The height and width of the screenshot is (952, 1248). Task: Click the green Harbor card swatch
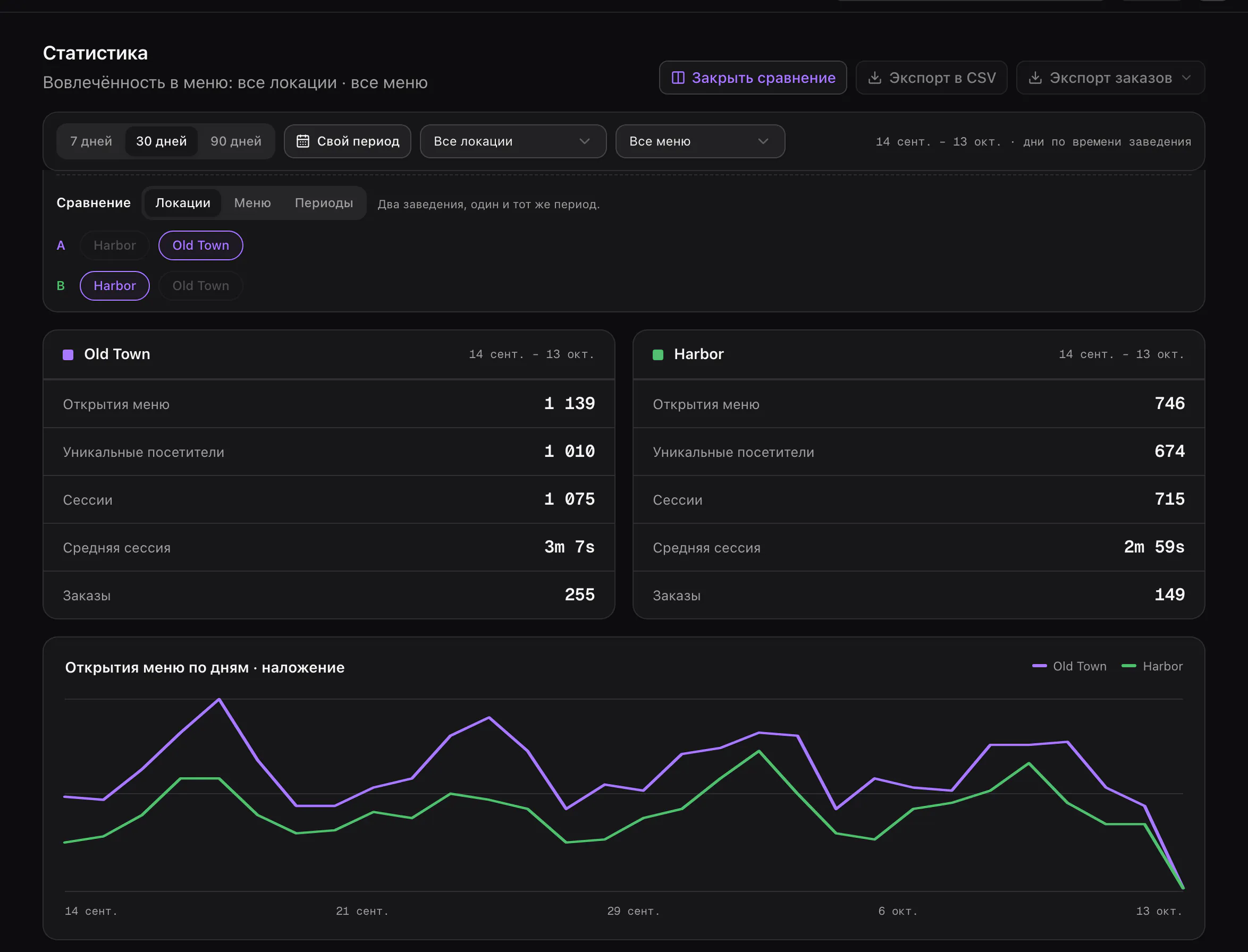coord(657,355)
